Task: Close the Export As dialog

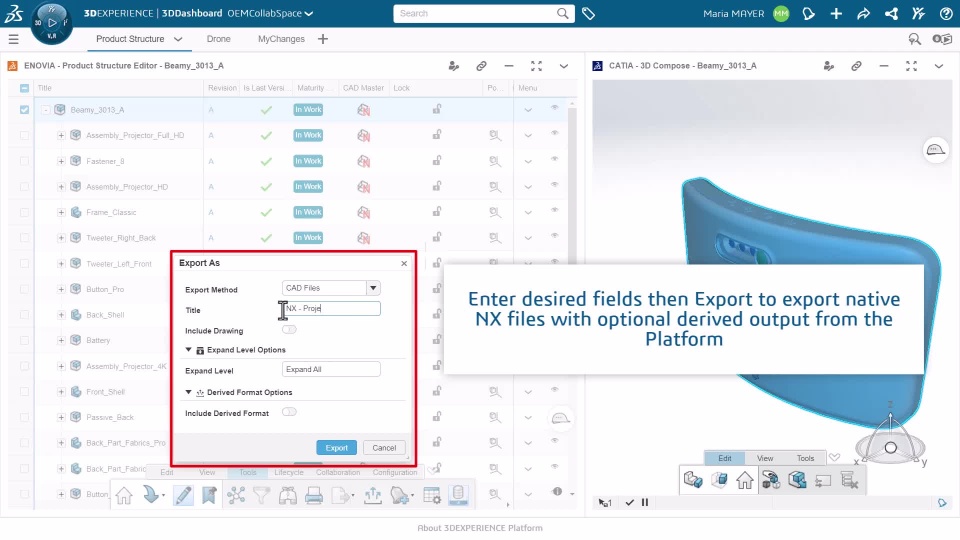Action: click(404, 263)
